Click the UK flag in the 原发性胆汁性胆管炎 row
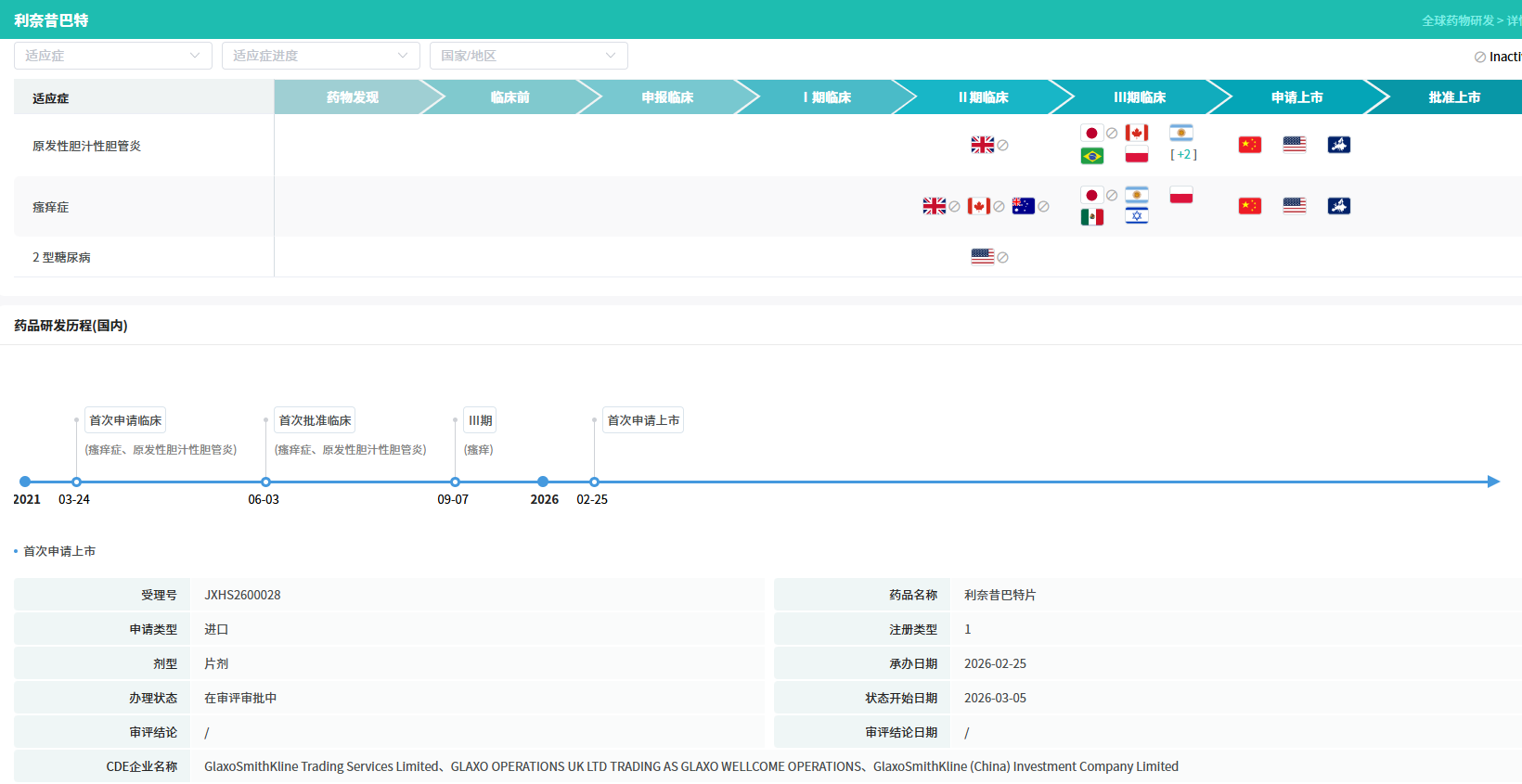This screenshot has height=784, width=1522. pos(982,145)
